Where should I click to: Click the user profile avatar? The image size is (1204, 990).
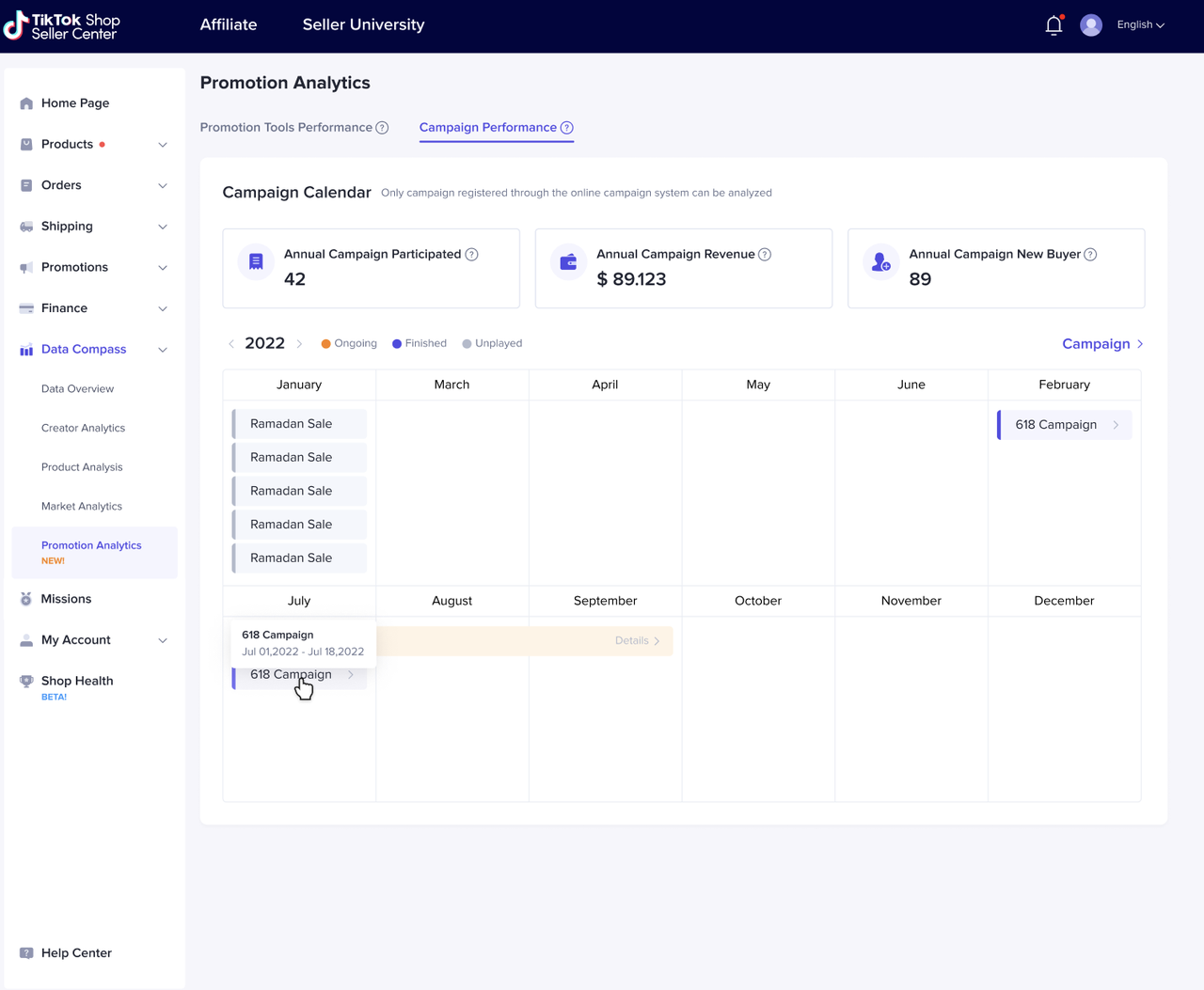click(1090, 25)
